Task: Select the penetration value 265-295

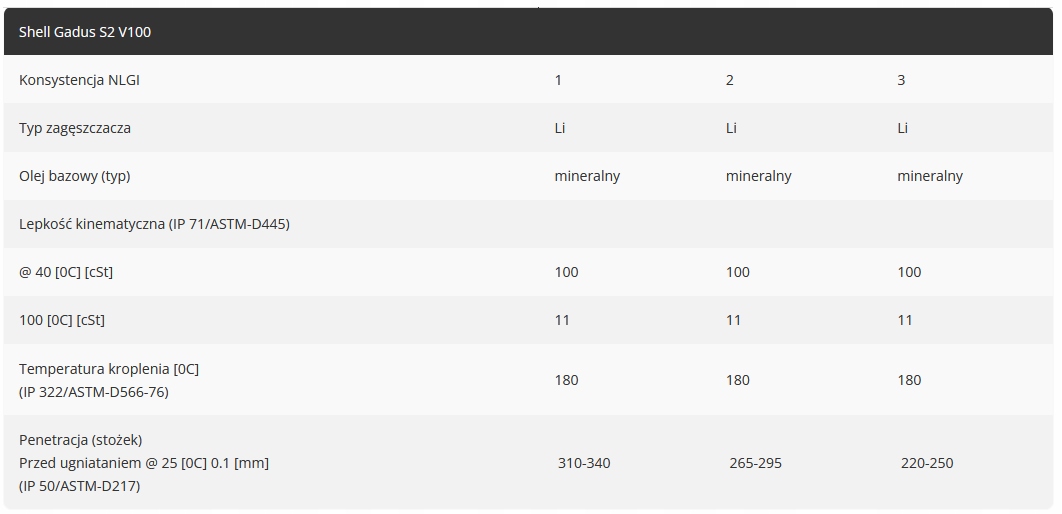Action: 756,463
